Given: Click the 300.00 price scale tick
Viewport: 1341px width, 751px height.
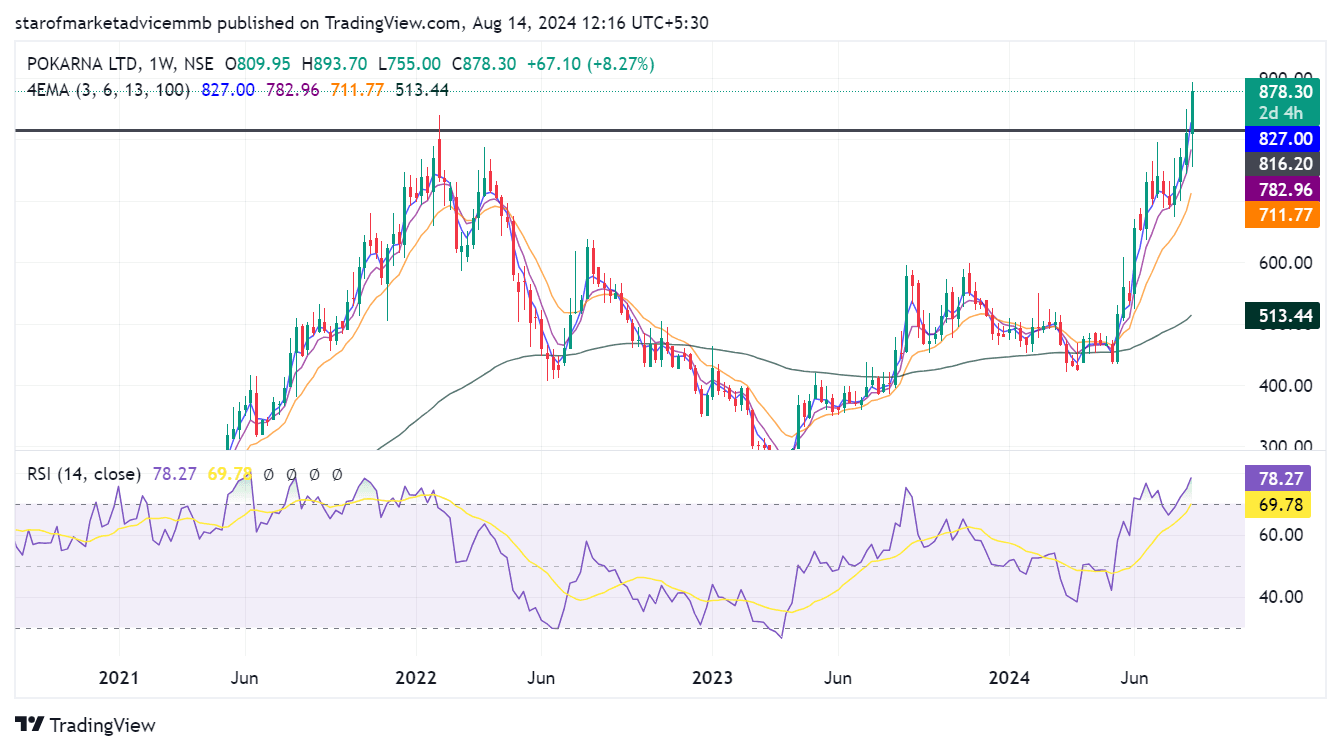Looking at the screenshot, I should pyautogui.click(x=1284, y=446).
